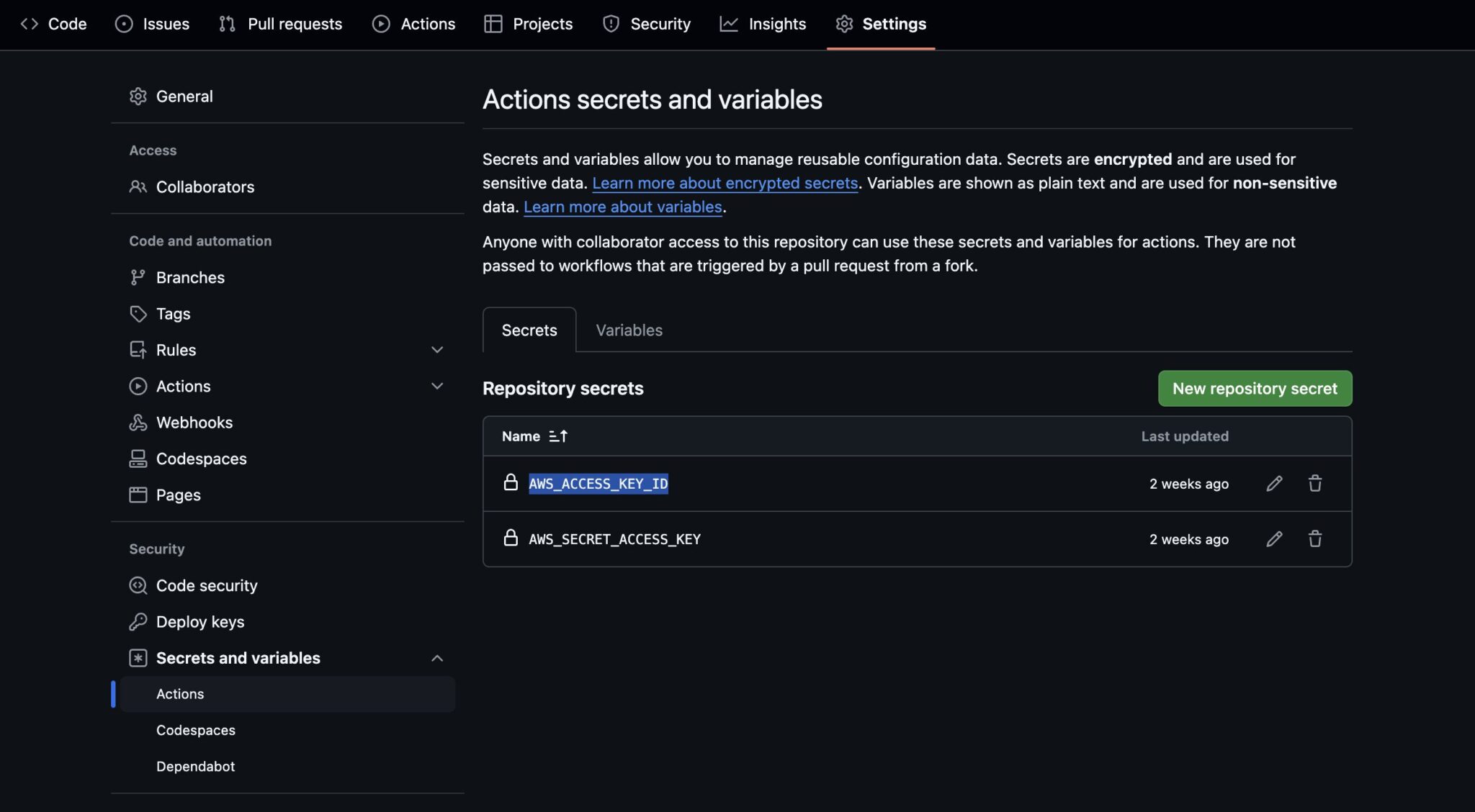The image size is (1475, 812).
Task: Expand the Actions section under Code and automation
Action: pos(438,386)
